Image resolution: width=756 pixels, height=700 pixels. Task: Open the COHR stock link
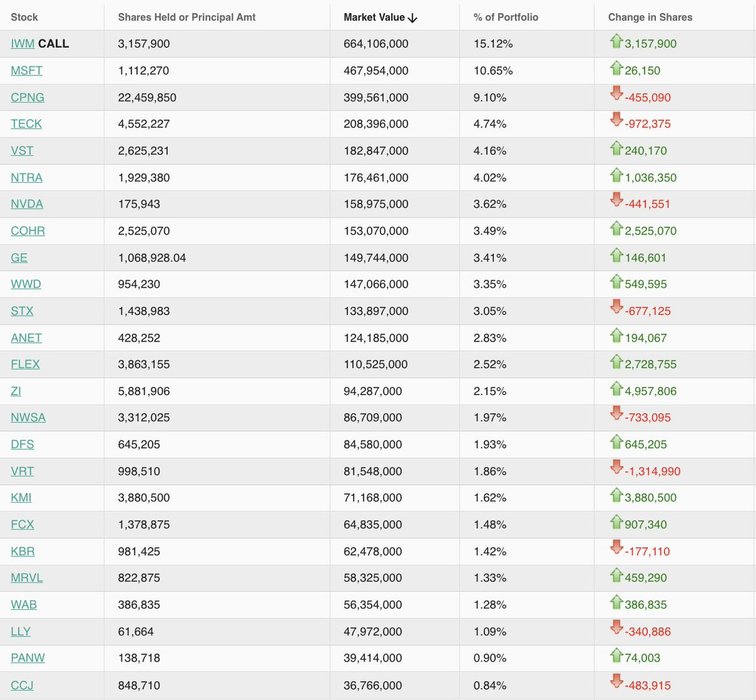click(x=28, y=231)
